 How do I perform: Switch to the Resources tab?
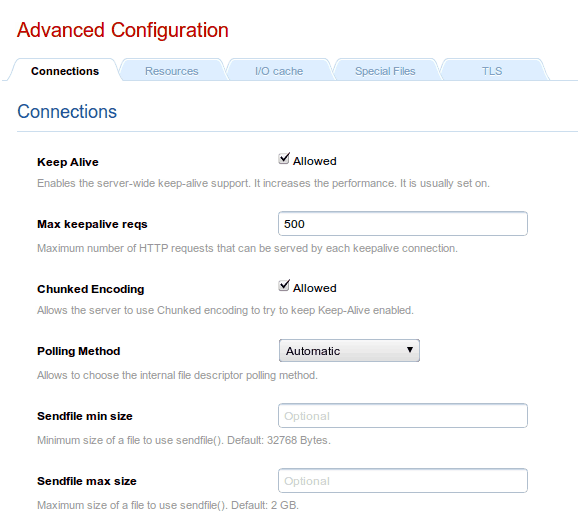pyautogui.click(x=172, y=71)
